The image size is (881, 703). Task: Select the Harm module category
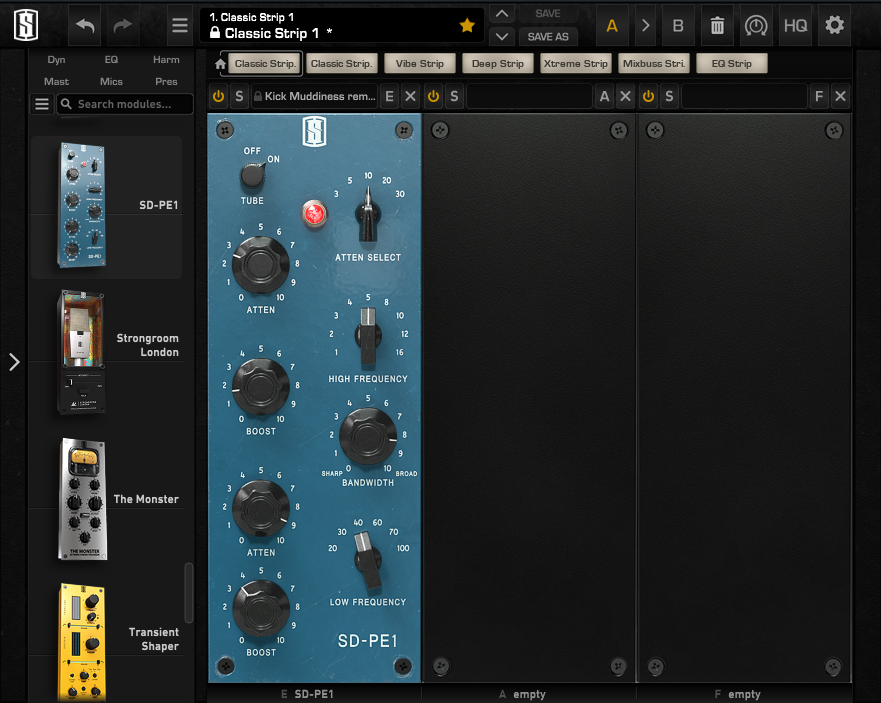[166, 60]
